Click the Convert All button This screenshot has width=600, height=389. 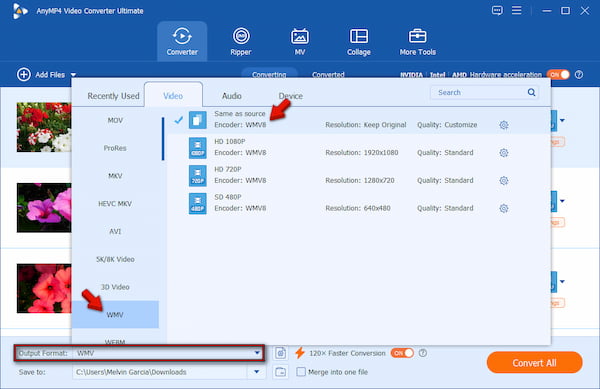tap(534, 363)
